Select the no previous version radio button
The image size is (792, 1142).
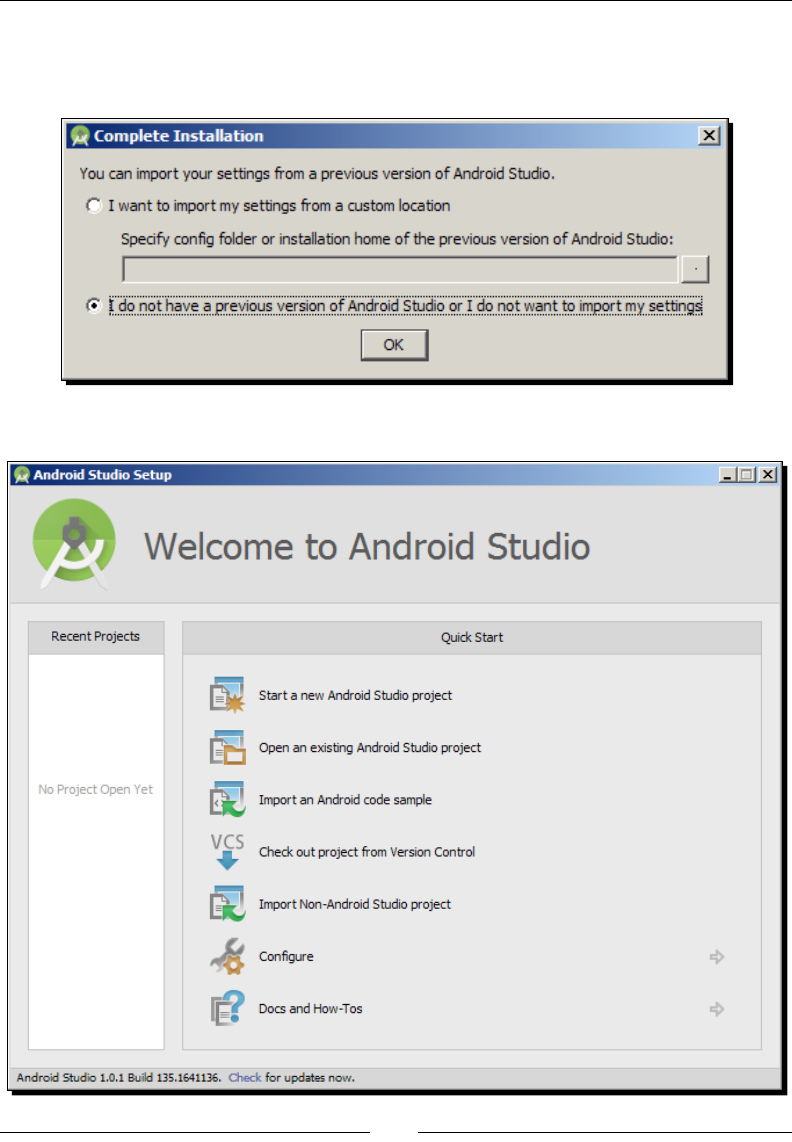pos(93,306)
